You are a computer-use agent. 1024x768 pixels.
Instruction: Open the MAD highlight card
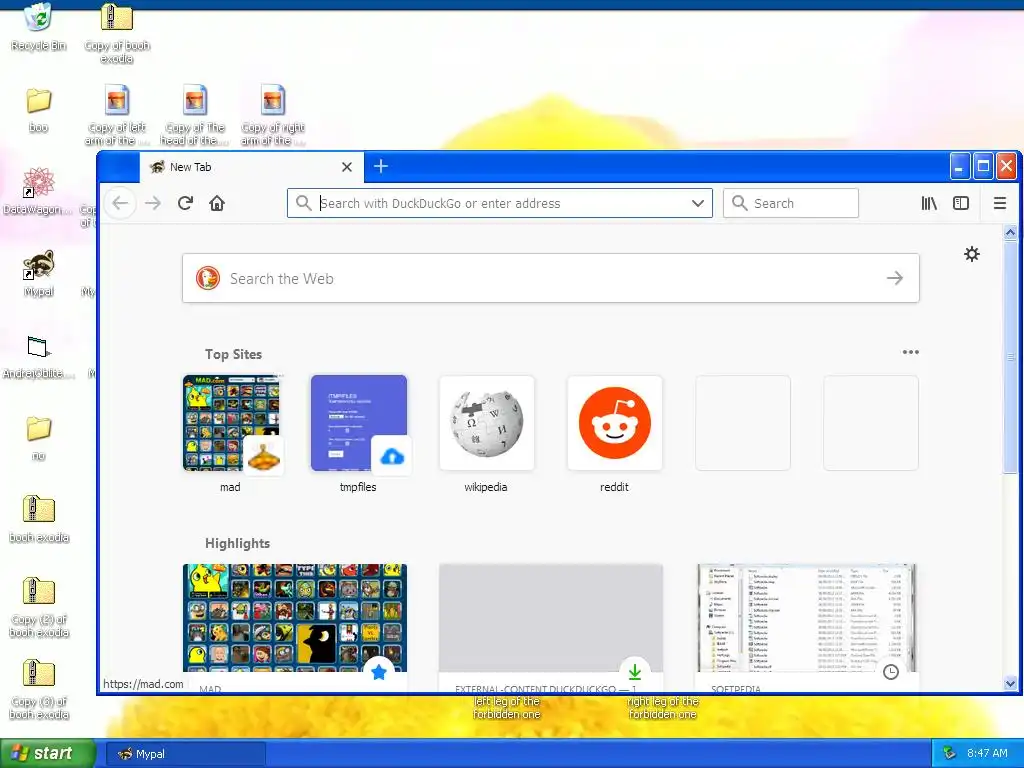click(x=295, y=627)
